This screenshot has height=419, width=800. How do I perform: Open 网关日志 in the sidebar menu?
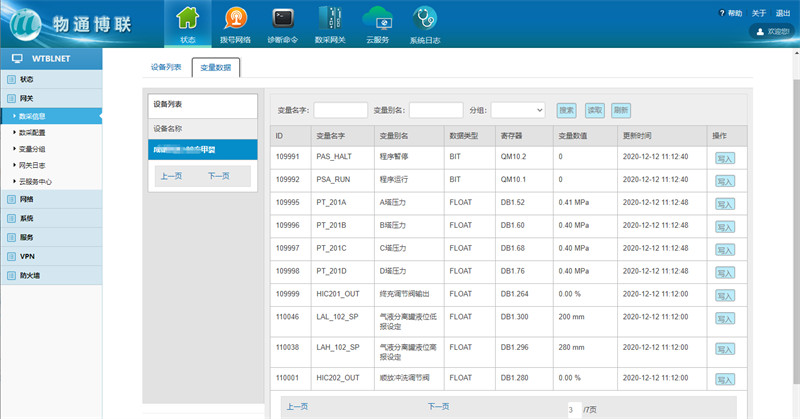[x=34, y=165]
